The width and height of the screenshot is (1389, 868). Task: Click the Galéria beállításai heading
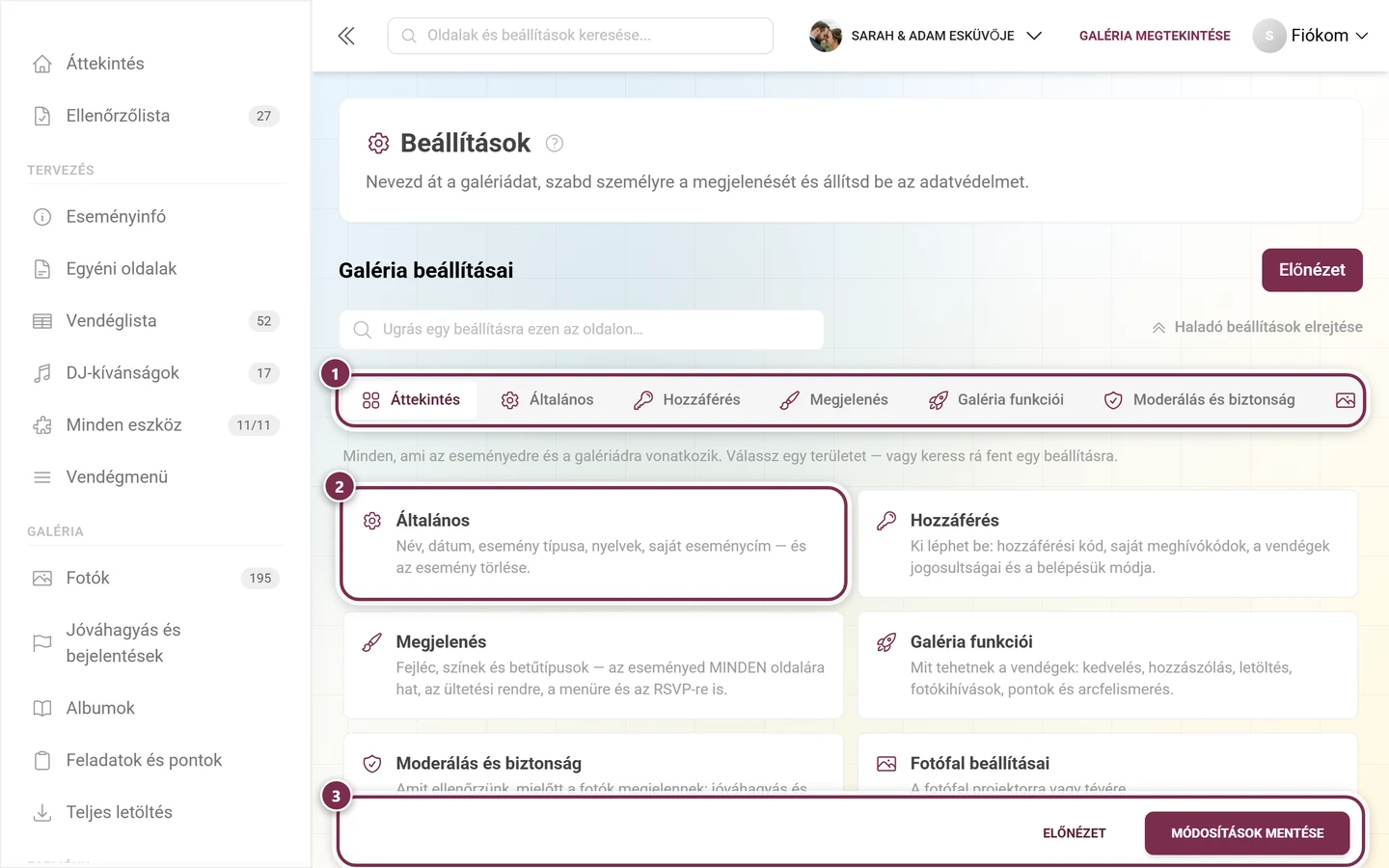tap(425, 271)
